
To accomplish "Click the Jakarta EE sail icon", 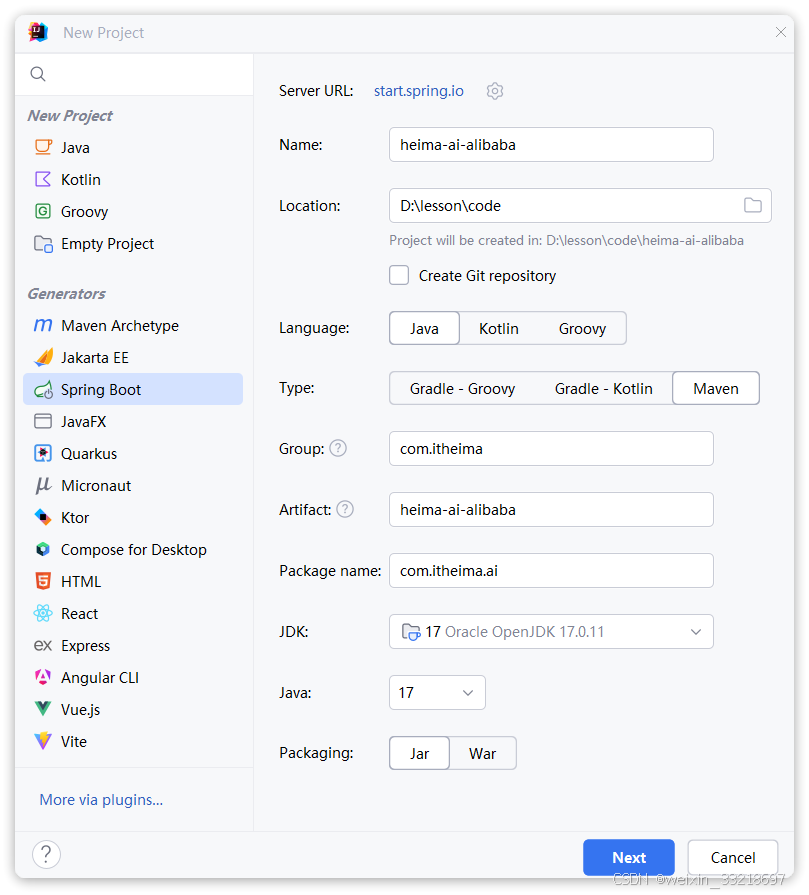I will pos(43,357).
